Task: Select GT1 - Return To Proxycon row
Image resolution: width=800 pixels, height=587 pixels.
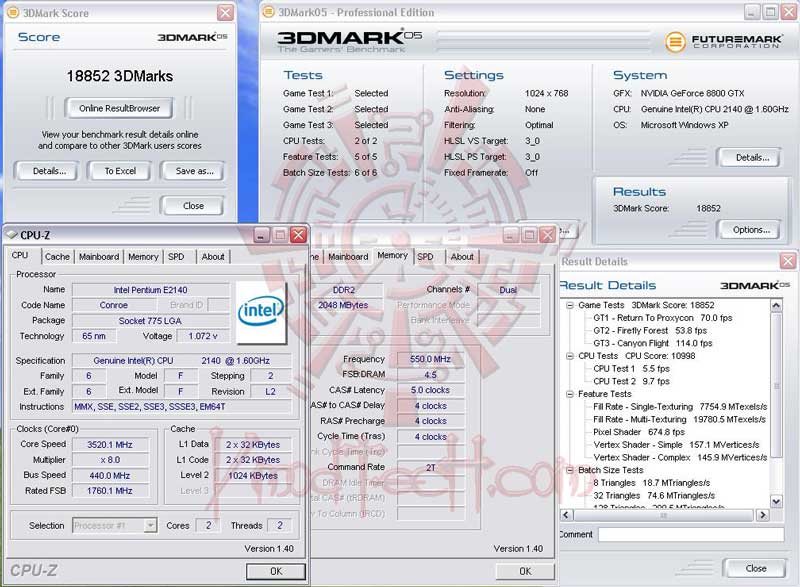Action: tap(663, 318)
